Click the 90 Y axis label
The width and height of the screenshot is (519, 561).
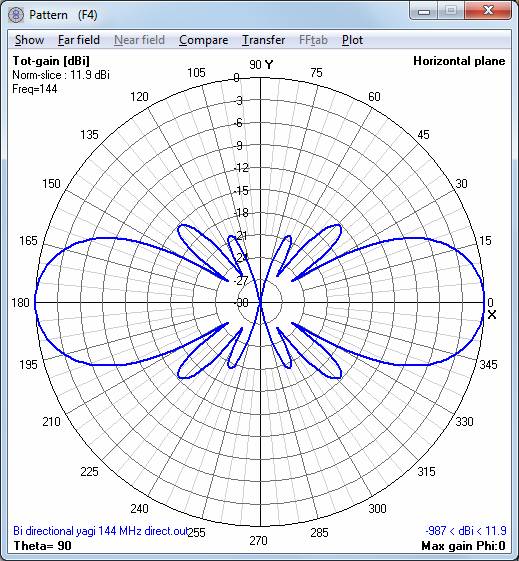point(261,65)
